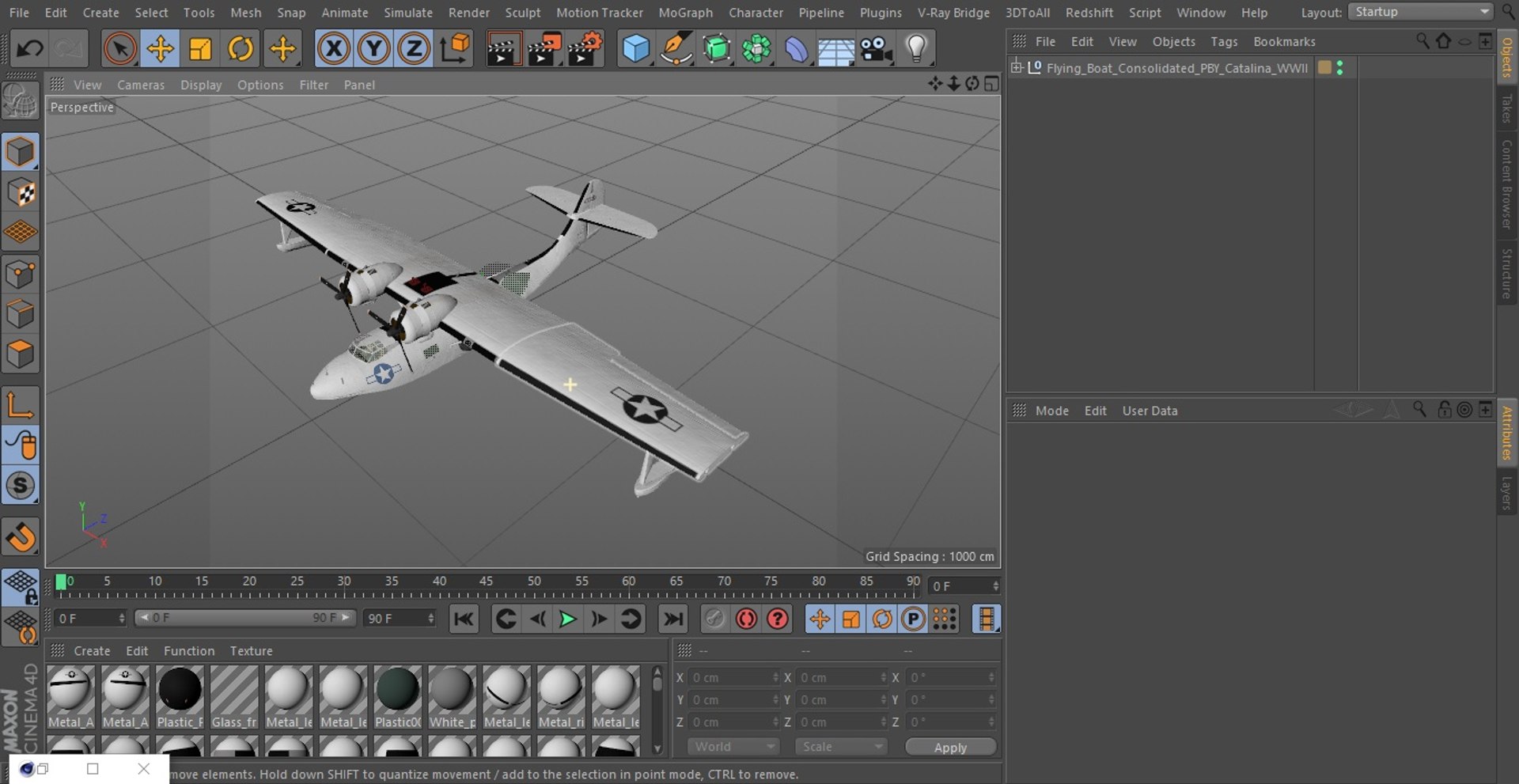Add a Cube primitive object
This screenshot has height=784, width=1519.
pos(635,49)
